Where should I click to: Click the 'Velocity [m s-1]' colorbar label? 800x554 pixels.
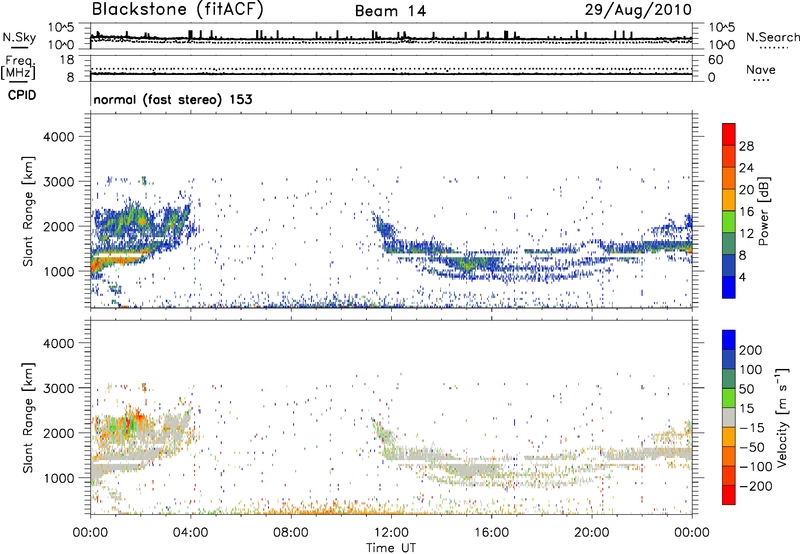(x=782, y=417)
